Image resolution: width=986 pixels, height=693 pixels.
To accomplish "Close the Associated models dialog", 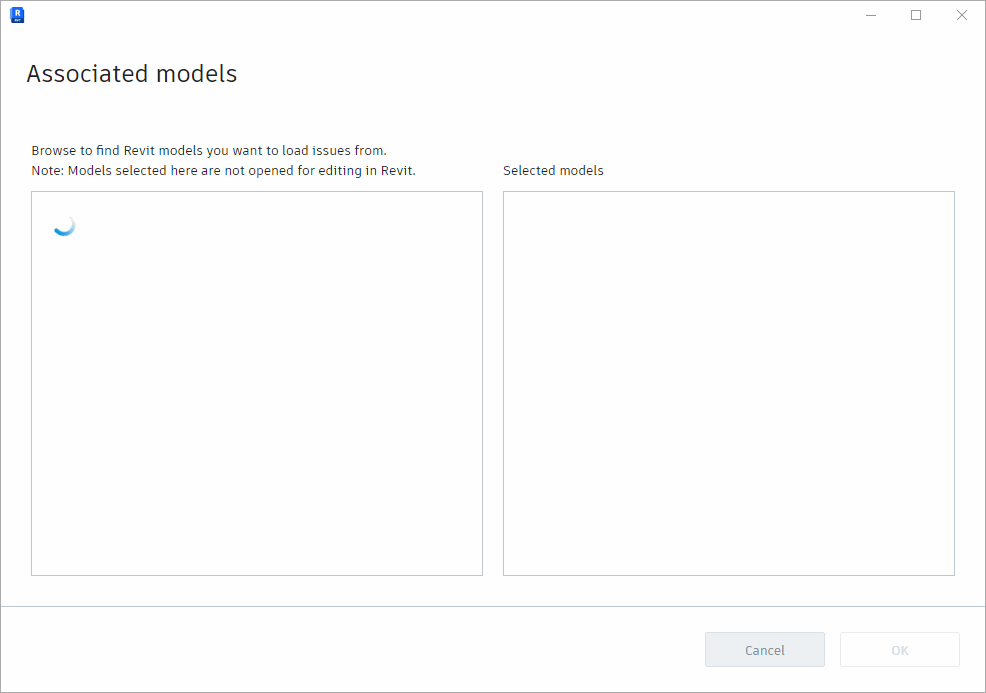I will [x=961, y=15].
